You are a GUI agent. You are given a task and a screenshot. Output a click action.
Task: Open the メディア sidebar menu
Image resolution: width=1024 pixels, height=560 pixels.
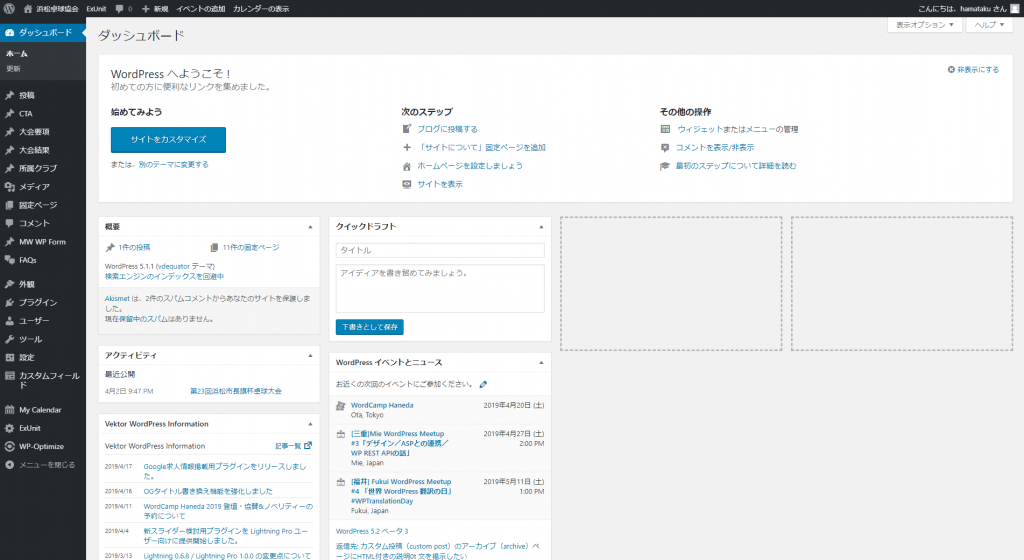tap(35, 187)
